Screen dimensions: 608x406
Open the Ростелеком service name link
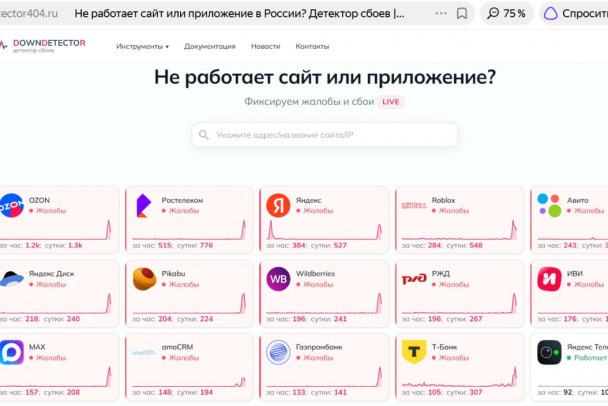[182, 200]
